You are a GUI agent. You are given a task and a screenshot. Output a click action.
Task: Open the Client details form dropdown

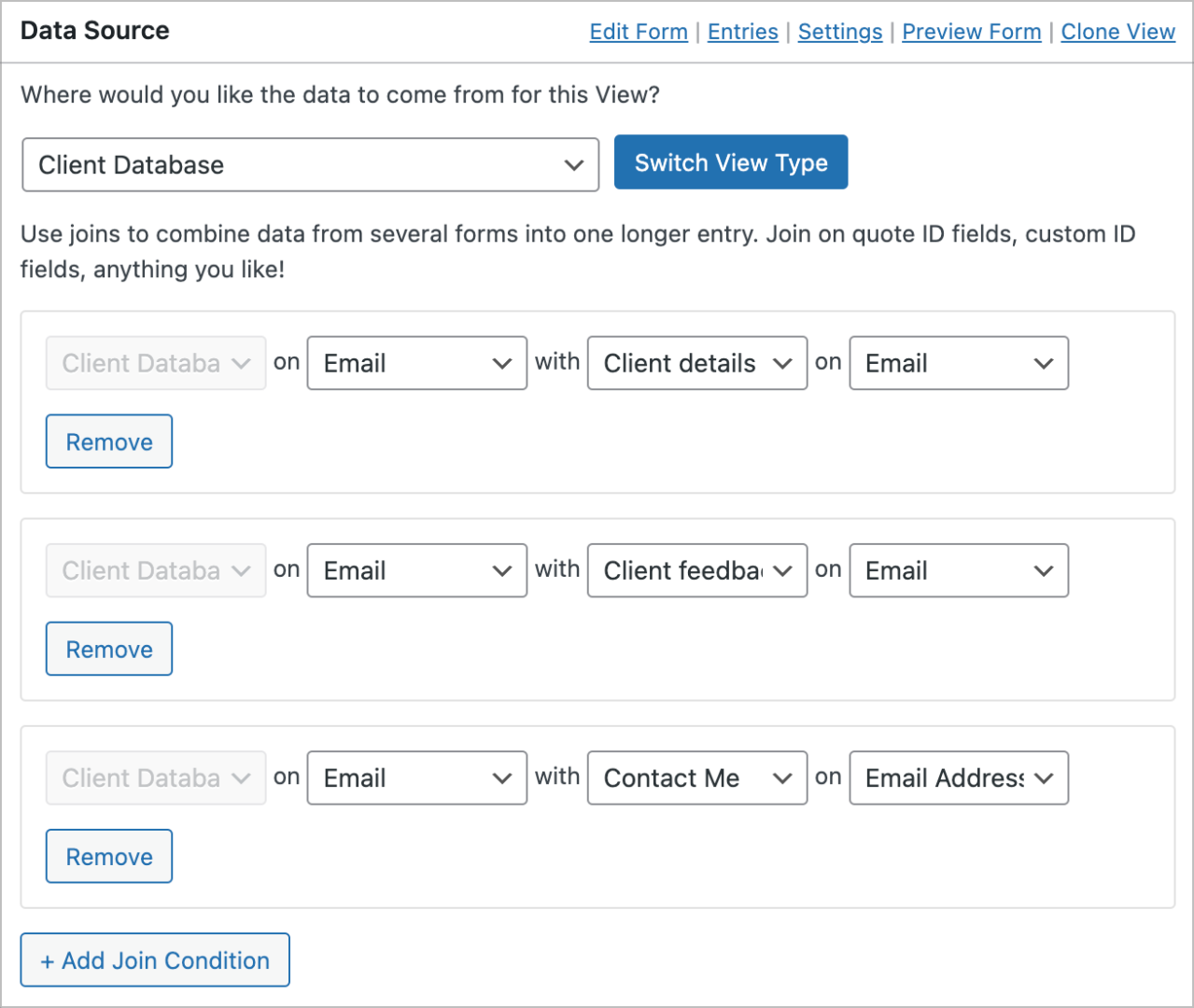[696, 363]
